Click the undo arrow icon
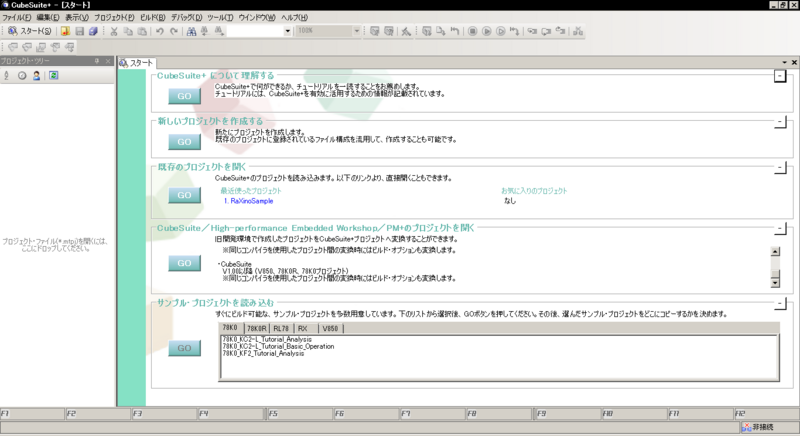This screenshot has width=800, height=436. 160,31
